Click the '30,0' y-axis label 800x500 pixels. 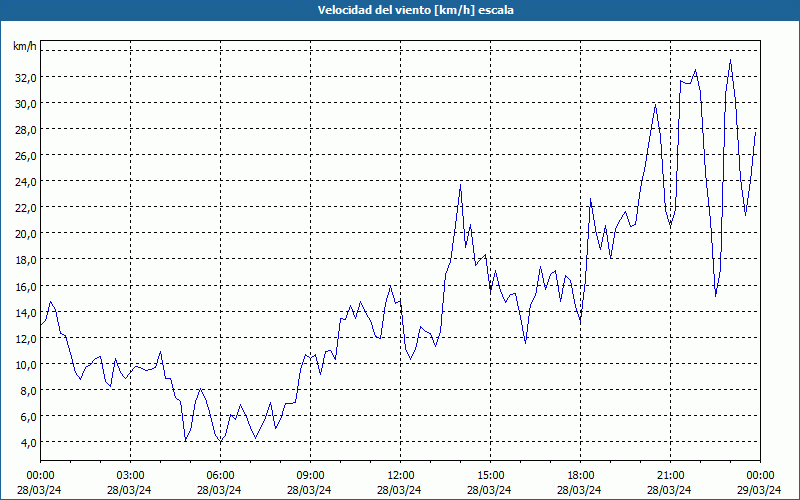[24, 104]
